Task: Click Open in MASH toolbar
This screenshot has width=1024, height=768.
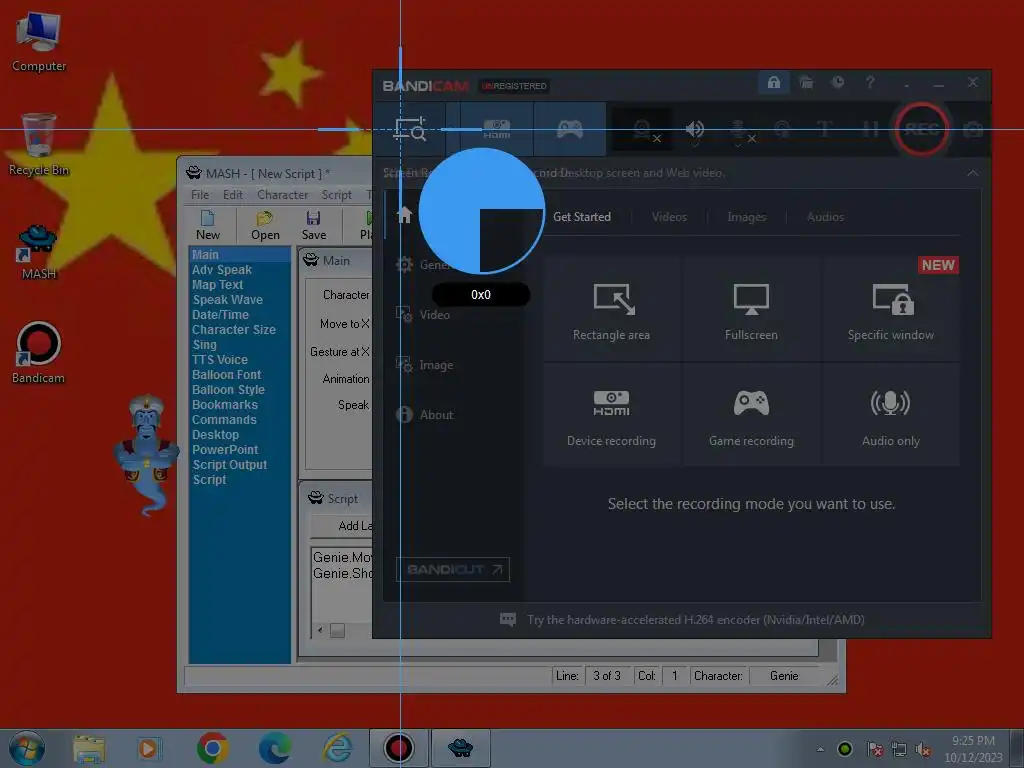Action: click(265, 225)
